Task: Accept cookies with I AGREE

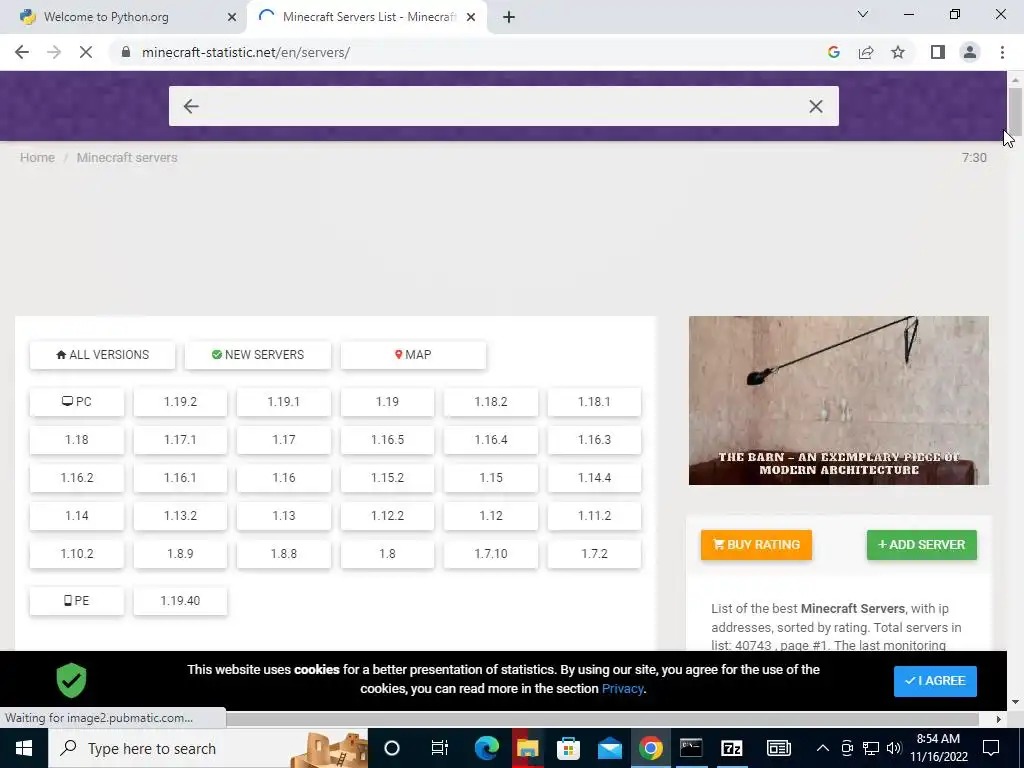Action: 935,680
